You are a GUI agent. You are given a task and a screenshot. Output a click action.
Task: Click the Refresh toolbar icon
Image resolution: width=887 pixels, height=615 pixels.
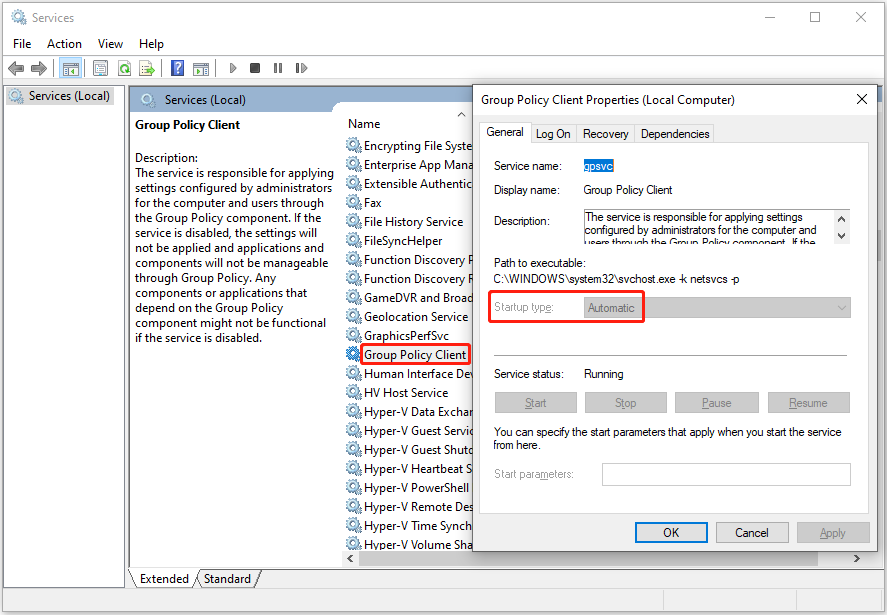coord(124,68)
